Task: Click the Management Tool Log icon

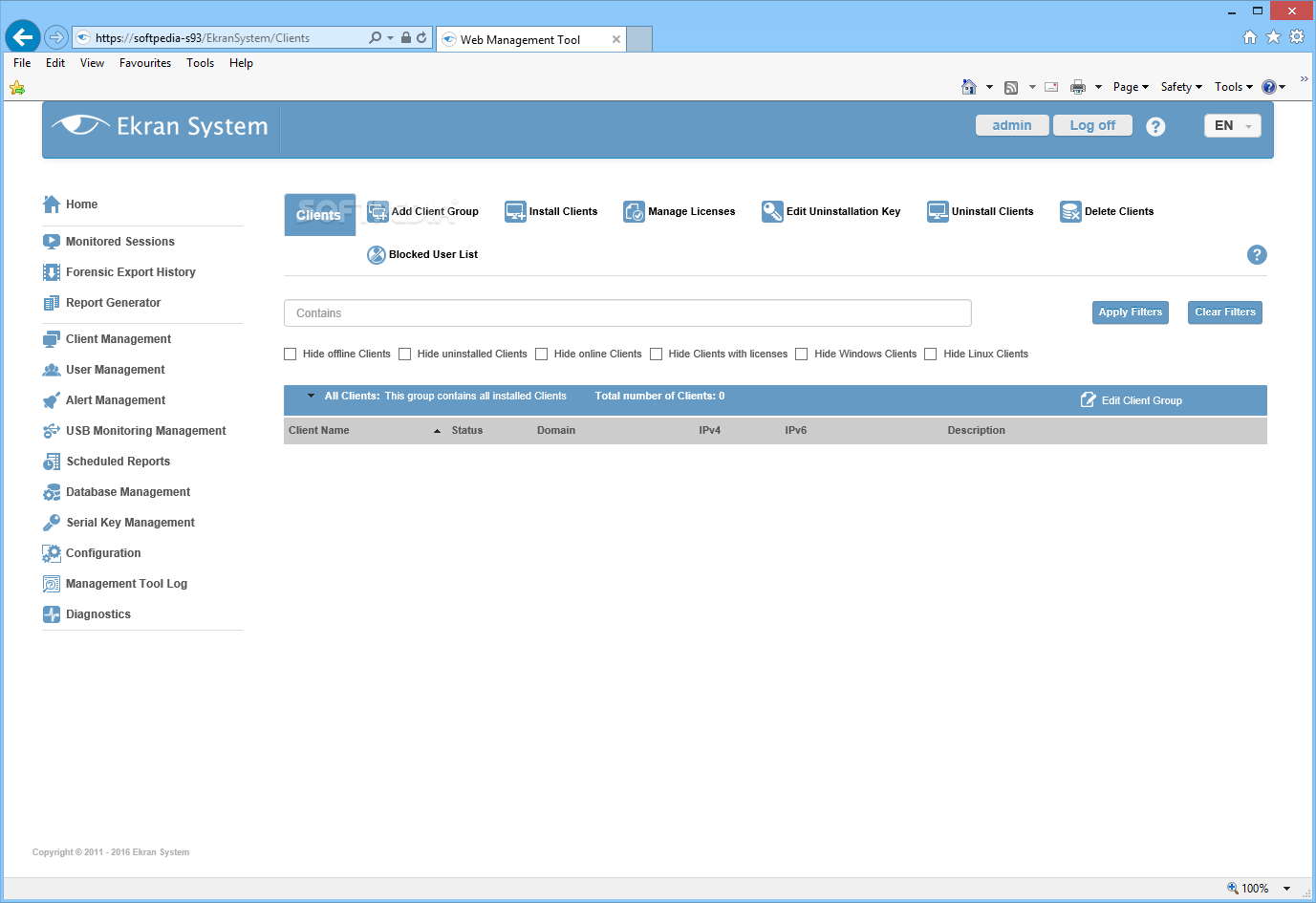Action: [52, 584]
